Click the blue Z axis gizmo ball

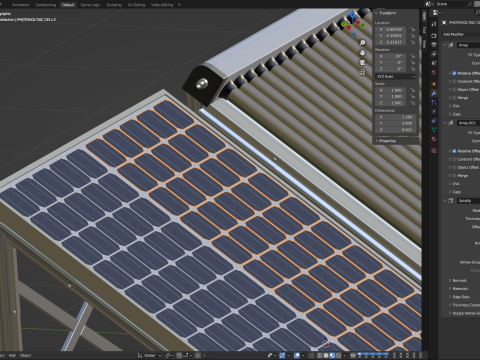(x=352, y=15)
